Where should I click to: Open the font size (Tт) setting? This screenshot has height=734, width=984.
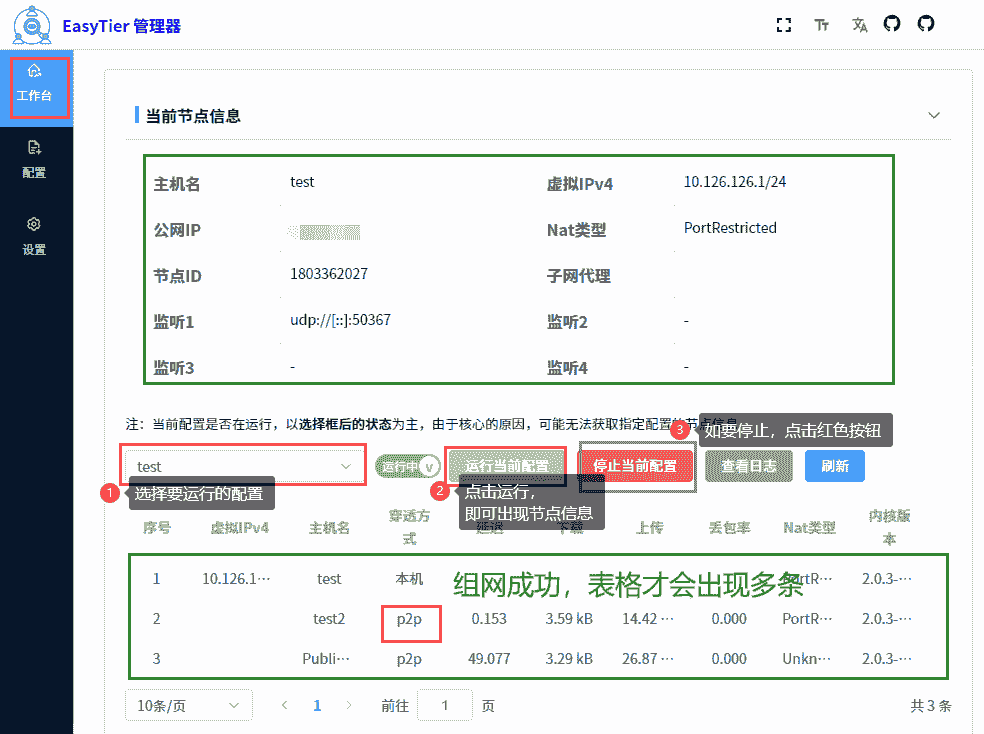coord(821,25)
